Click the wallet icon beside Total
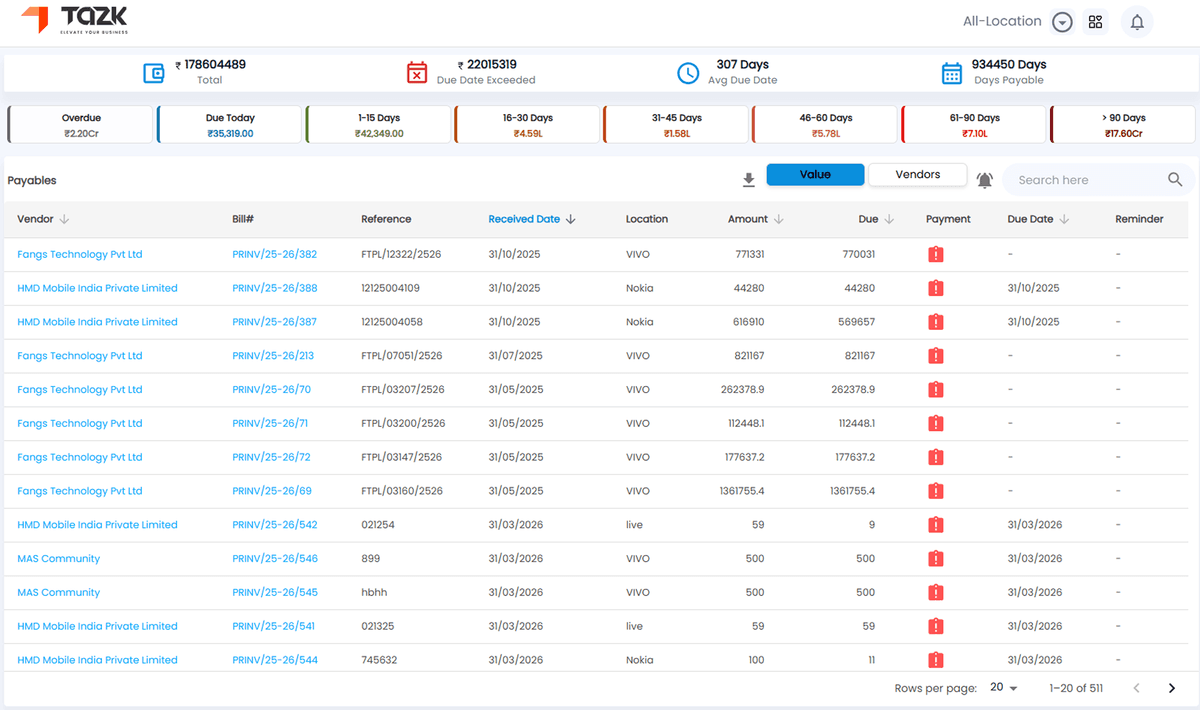 pyautogui.click(x=154, y=73)
